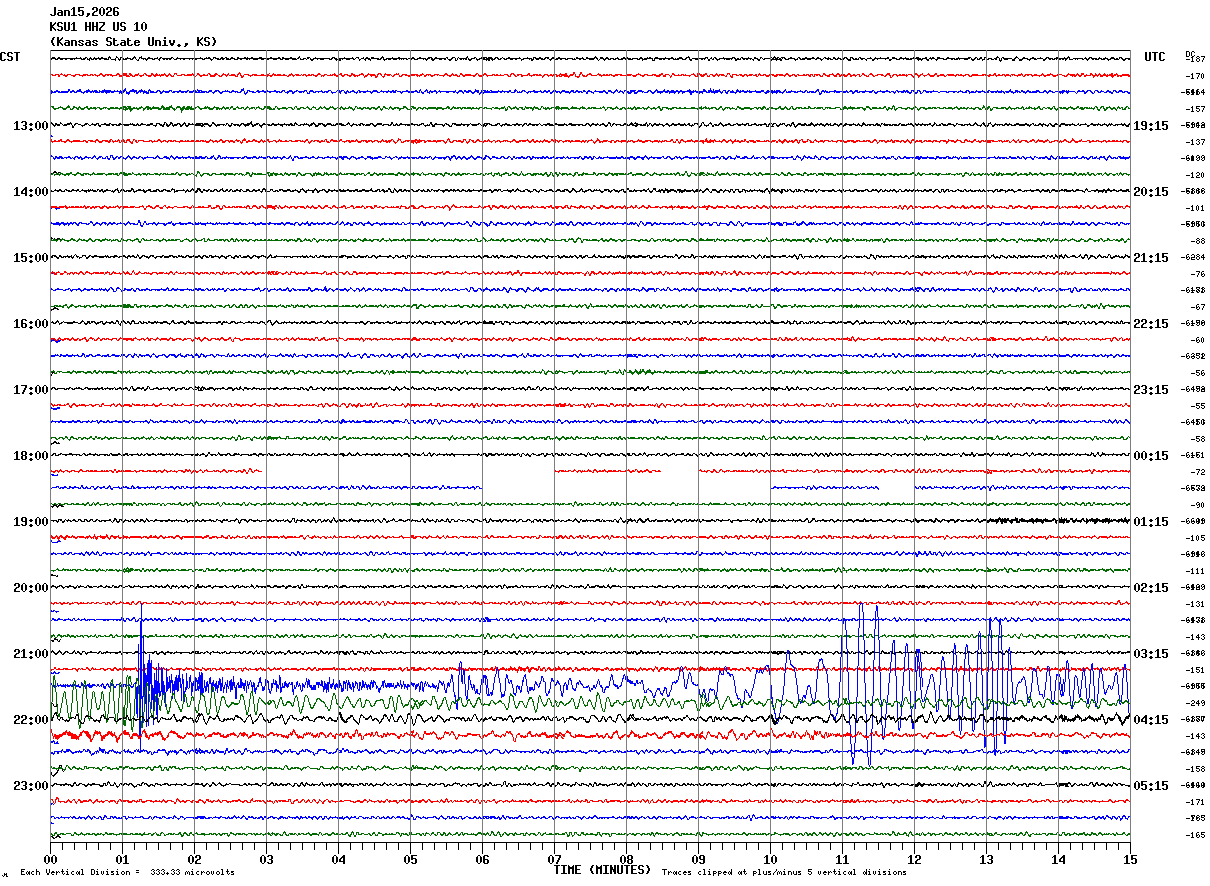1210x886 pixels.
Task: Click the UTC timezone label
Action: click(1154, 57)
